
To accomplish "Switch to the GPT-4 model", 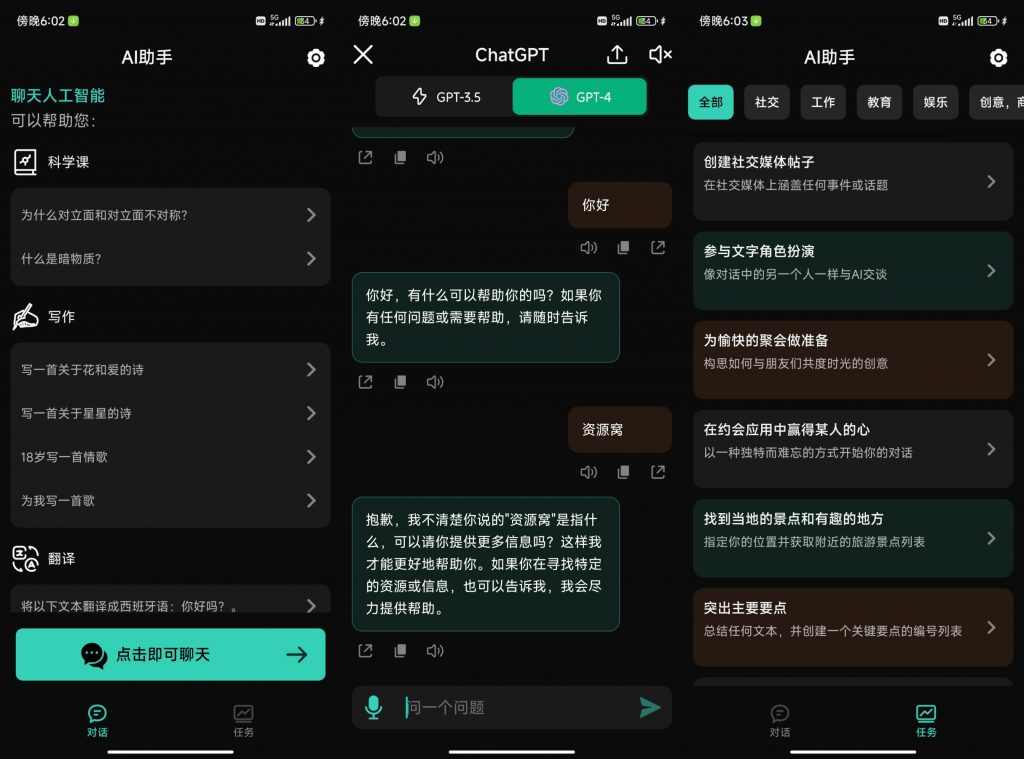I will click(x=580, y=97).
